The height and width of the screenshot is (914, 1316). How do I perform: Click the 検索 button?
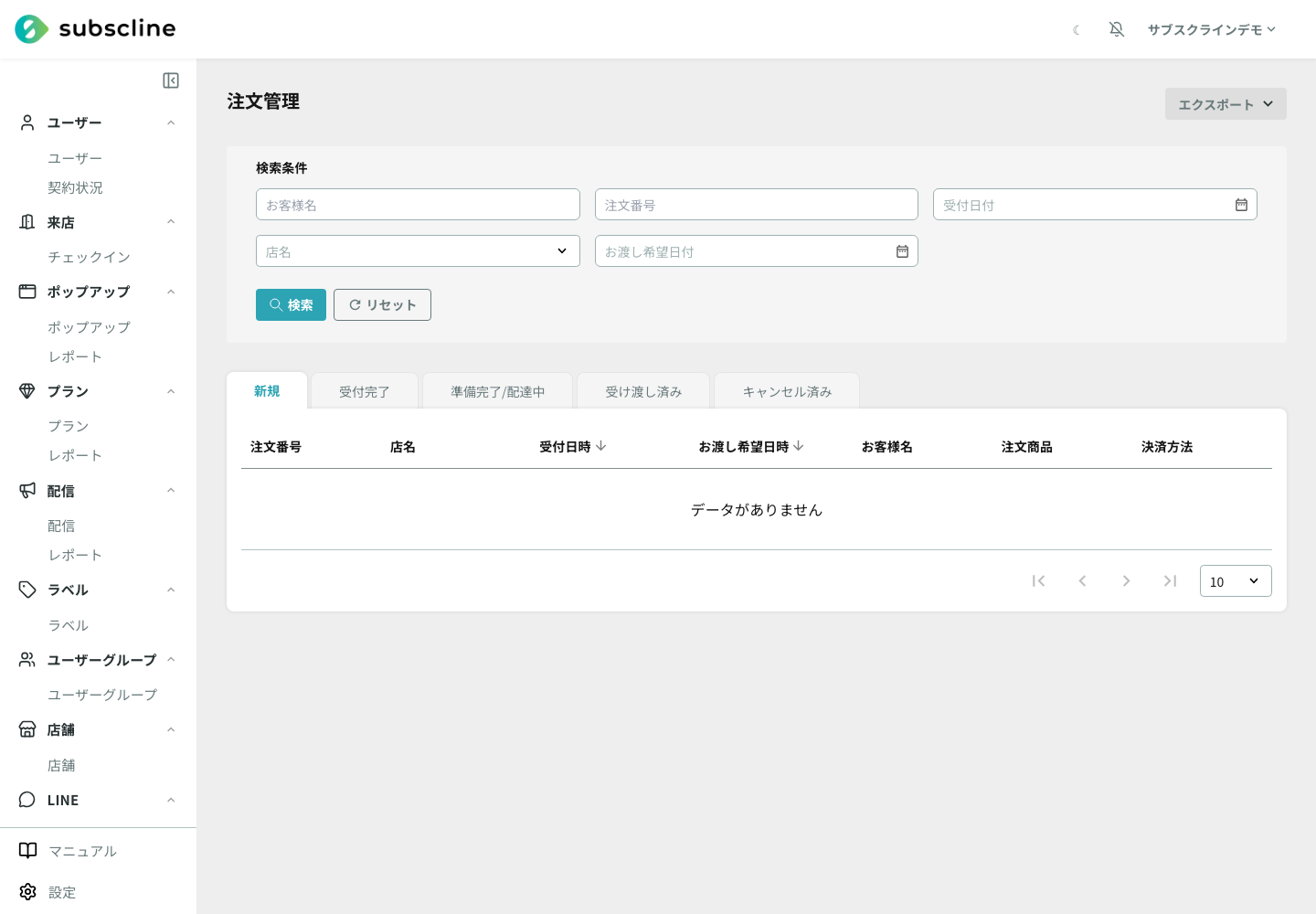click(x=291, y=305)
